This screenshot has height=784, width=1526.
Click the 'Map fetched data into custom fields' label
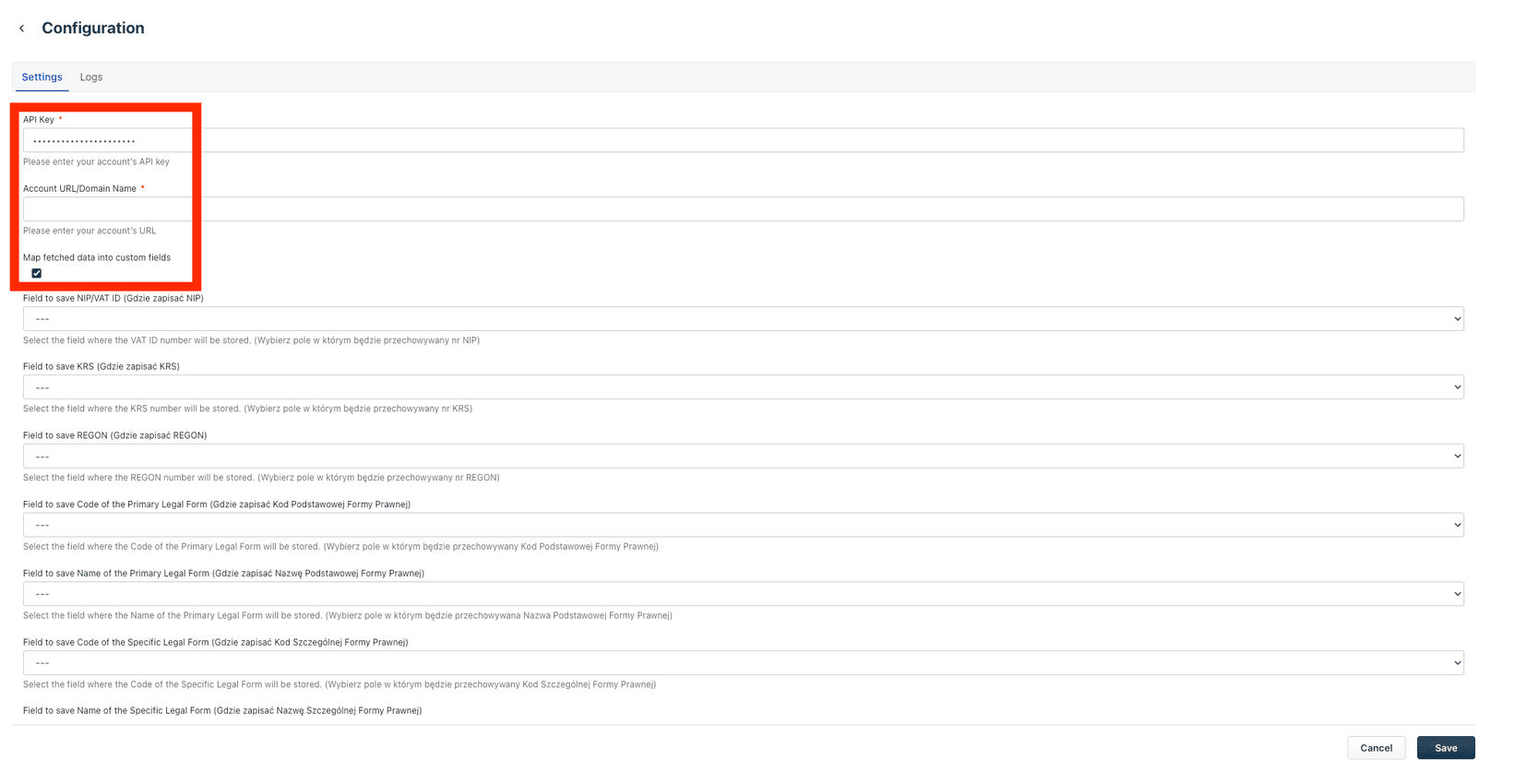point(97,258)
